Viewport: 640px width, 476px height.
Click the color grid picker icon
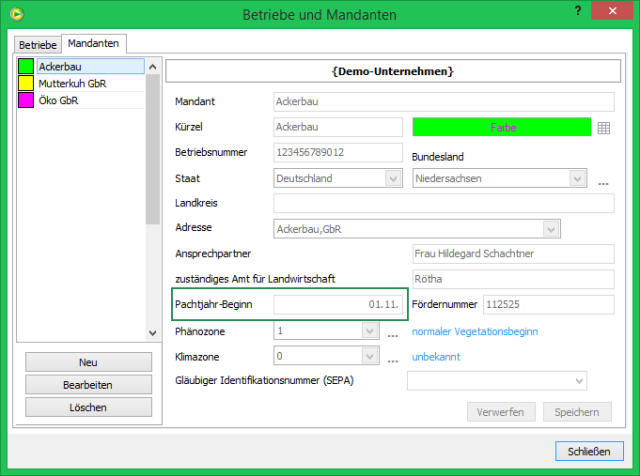603,127
